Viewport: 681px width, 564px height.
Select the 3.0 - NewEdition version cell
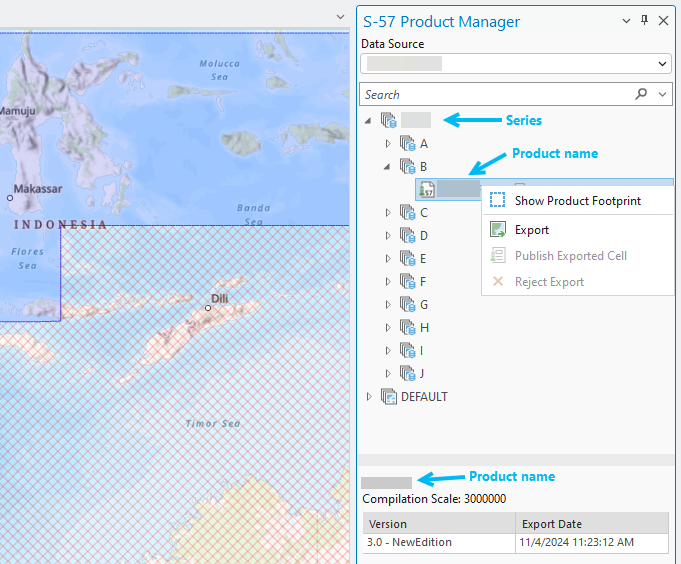[439, 542]
